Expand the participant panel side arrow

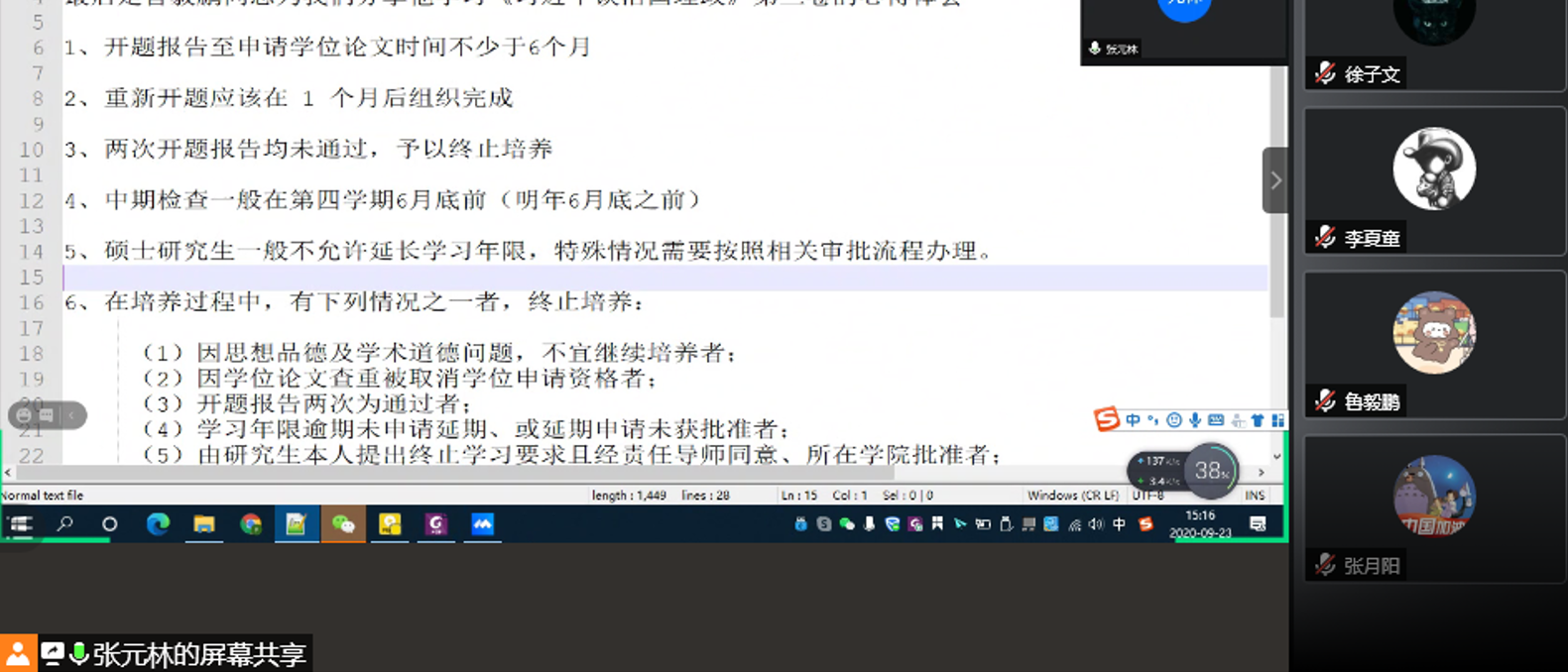[x=1275, y=180]
